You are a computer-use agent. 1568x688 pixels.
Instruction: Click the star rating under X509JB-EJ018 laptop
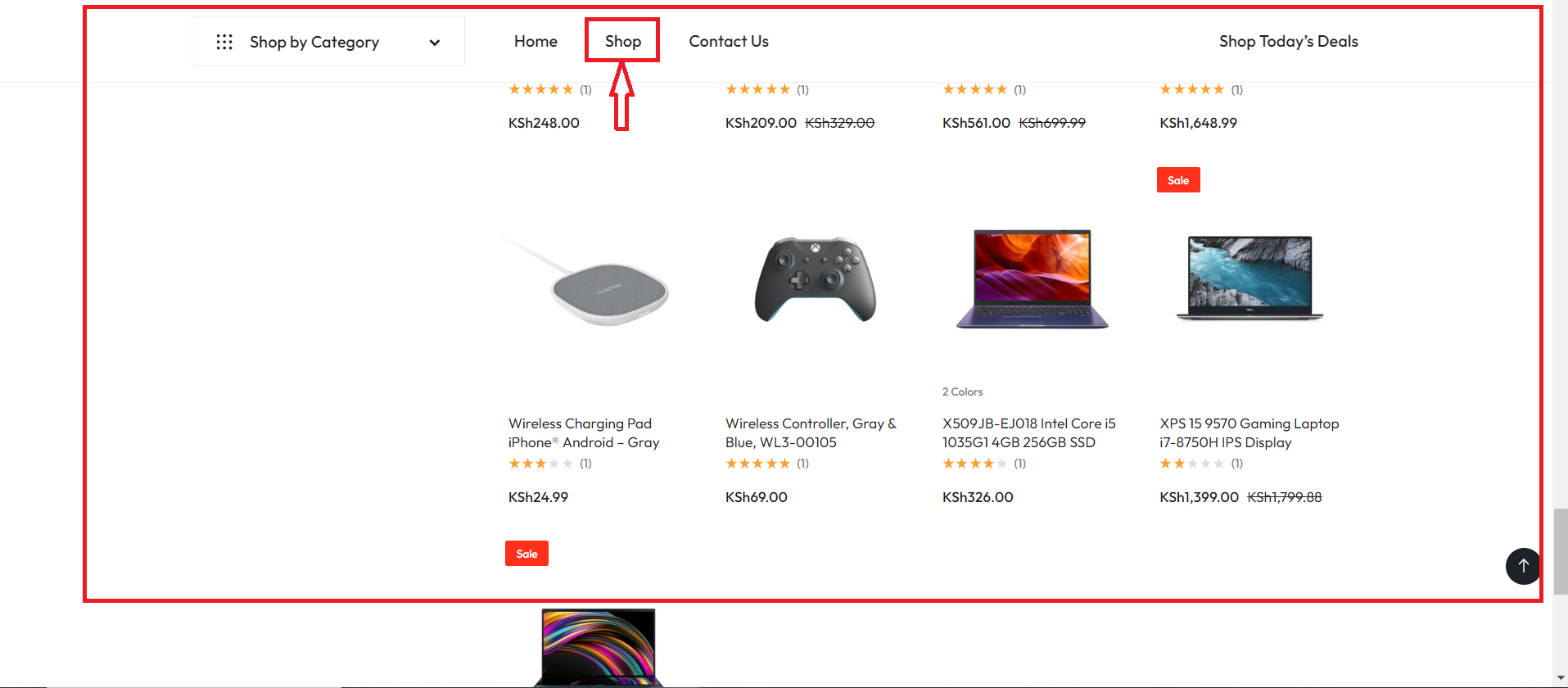click(x=974, y=463)
